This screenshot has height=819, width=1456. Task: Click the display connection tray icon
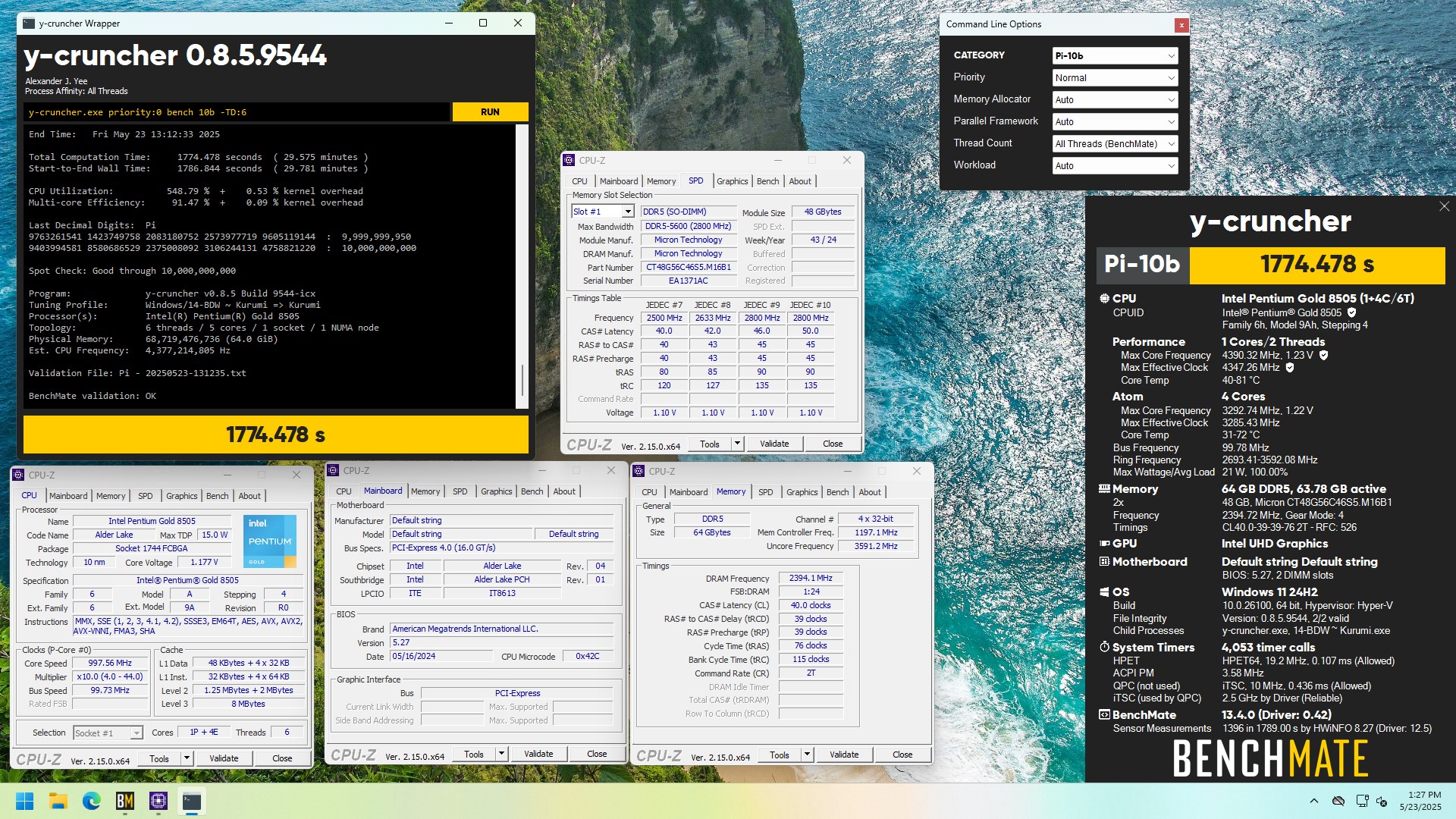coord(1362,801)
